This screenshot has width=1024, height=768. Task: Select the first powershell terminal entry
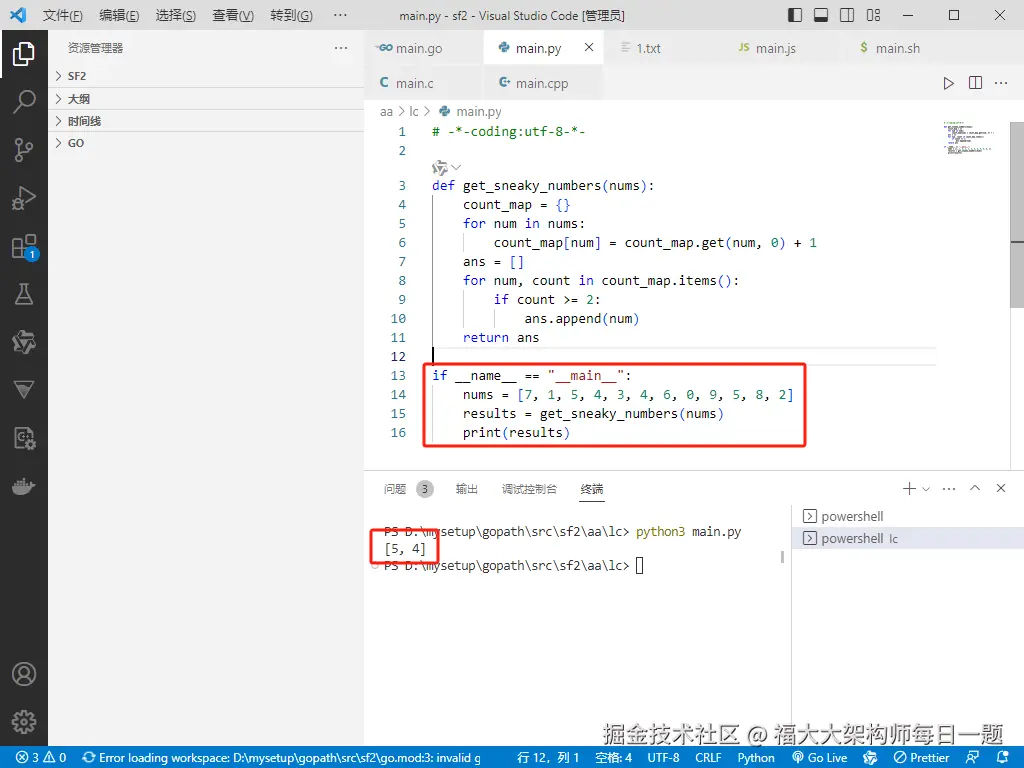point(908,517)
